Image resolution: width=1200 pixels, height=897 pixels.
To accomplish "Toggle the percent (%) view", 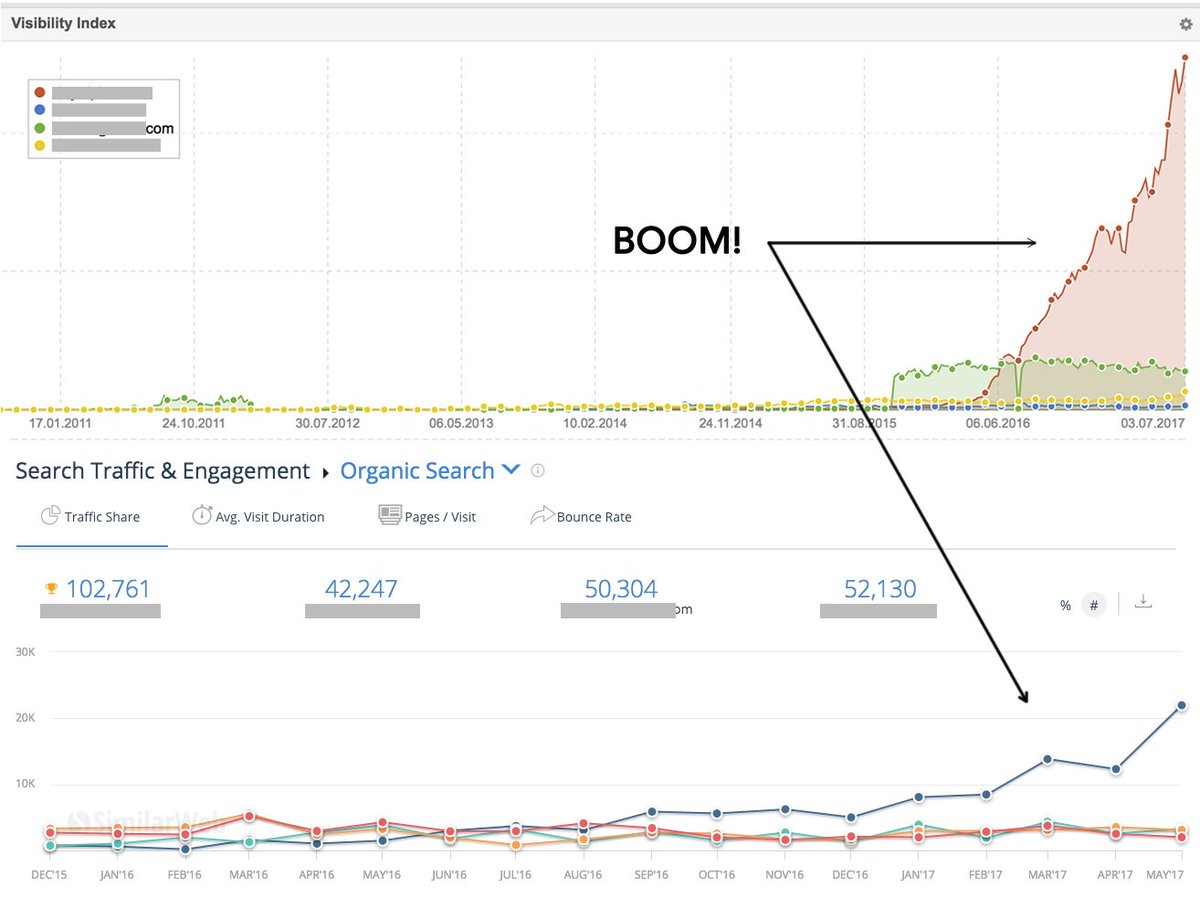I will coord(1066,605).
